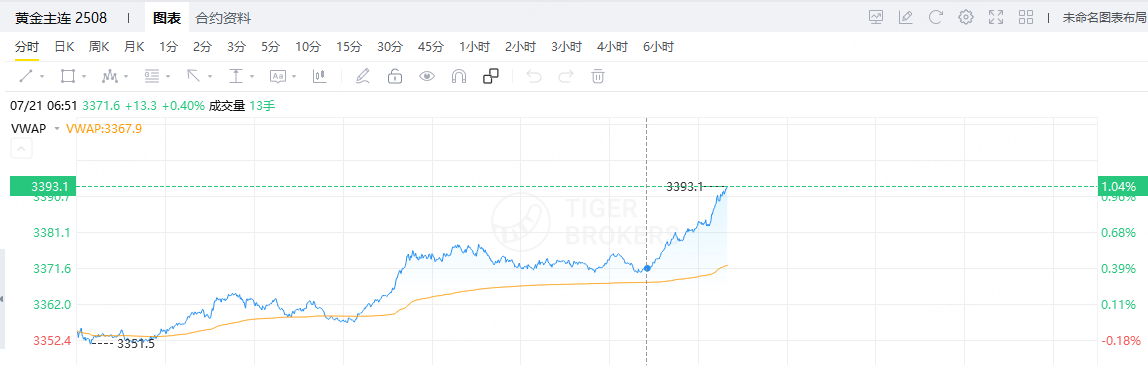
Task: Choose the 15分 interval
Action: 349,47
